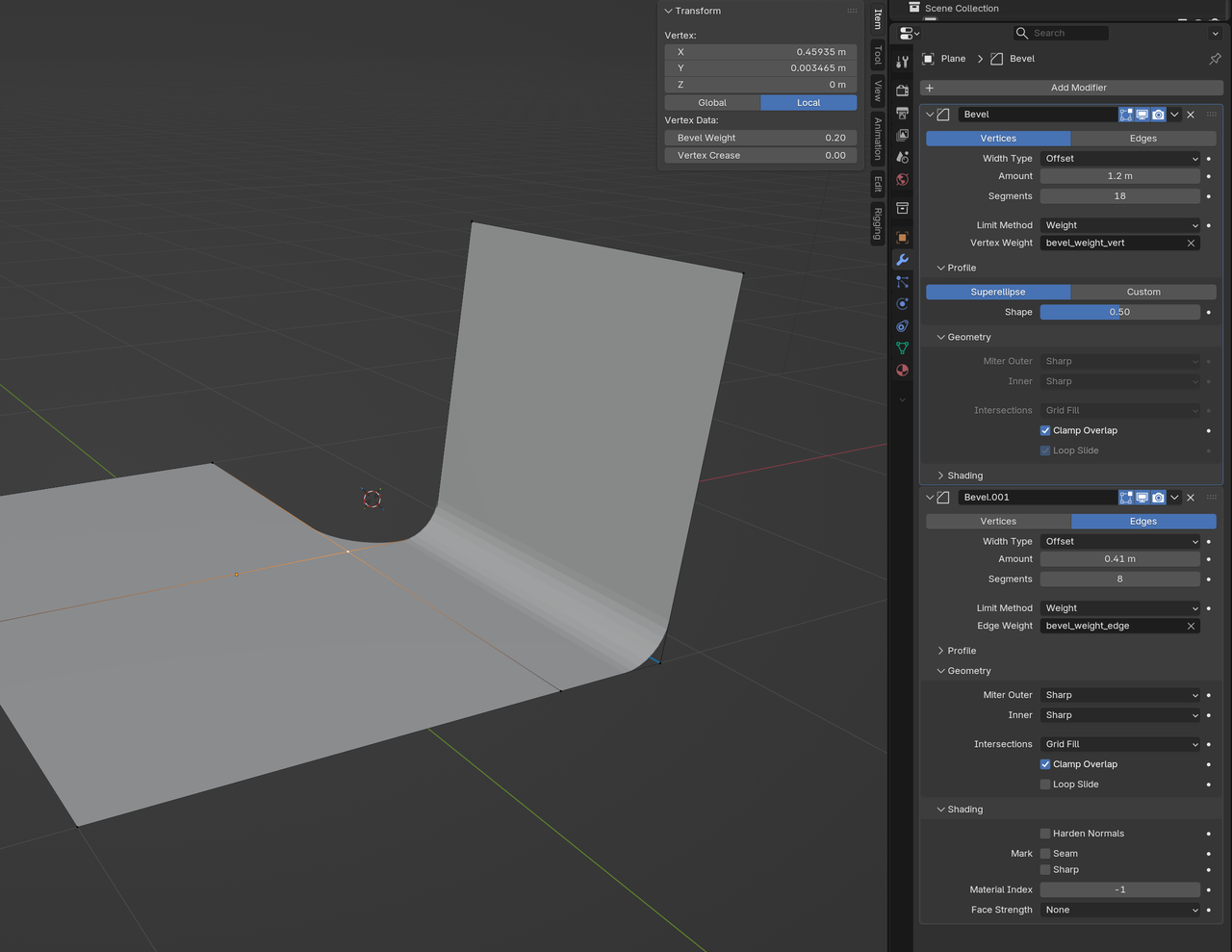Open the Material properties tab
Viewport: 1232px width, 952px height.
pos(902,371)
